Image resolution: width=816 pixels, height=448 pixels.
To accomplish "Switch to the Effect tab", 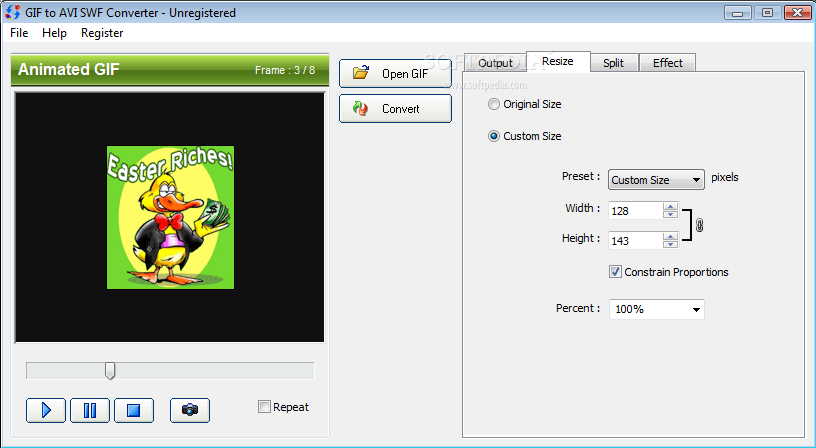I will pyautogui.click(x=668, y=63).
